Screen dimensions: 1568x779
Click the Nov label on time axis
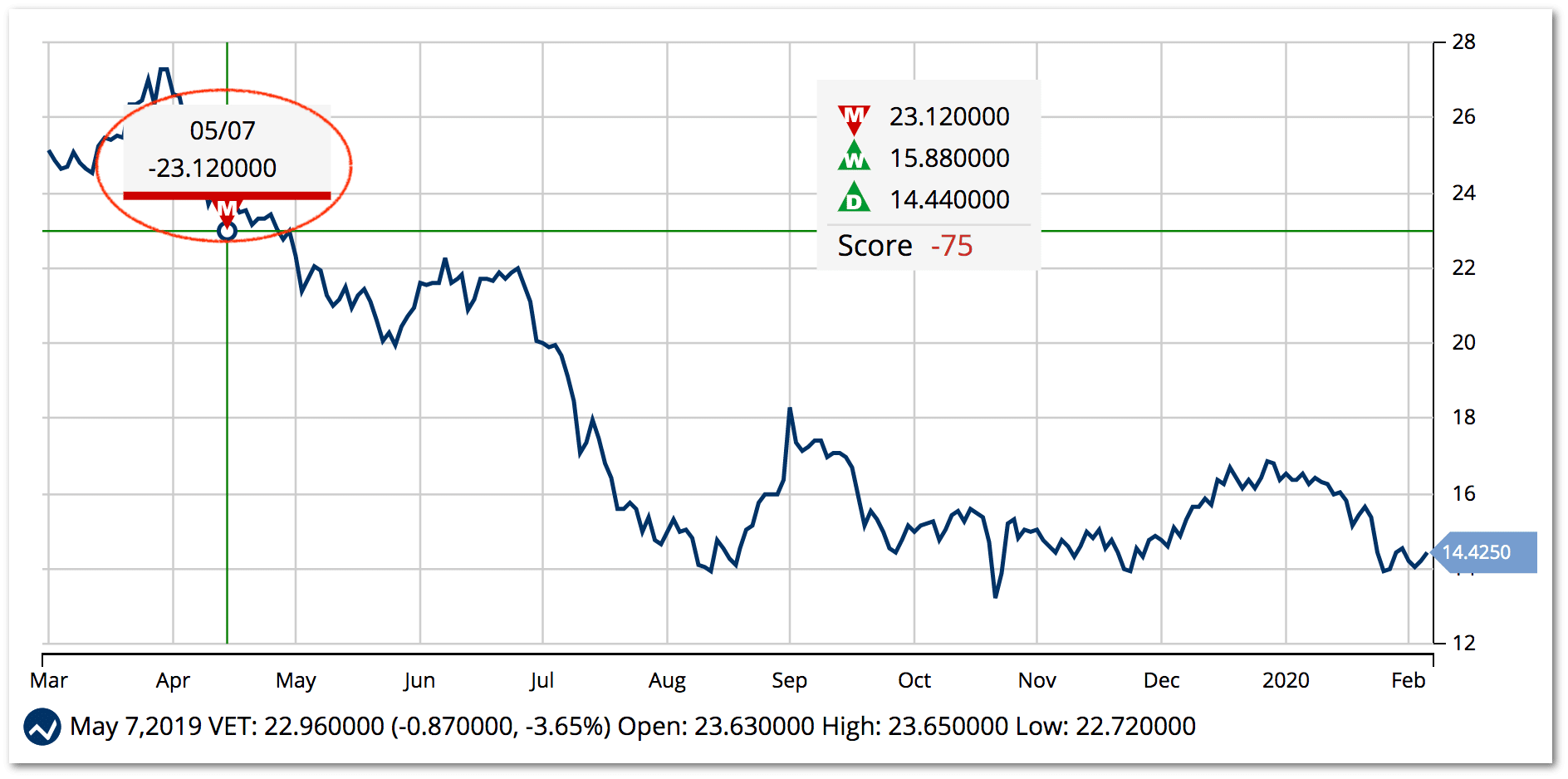1037,680
